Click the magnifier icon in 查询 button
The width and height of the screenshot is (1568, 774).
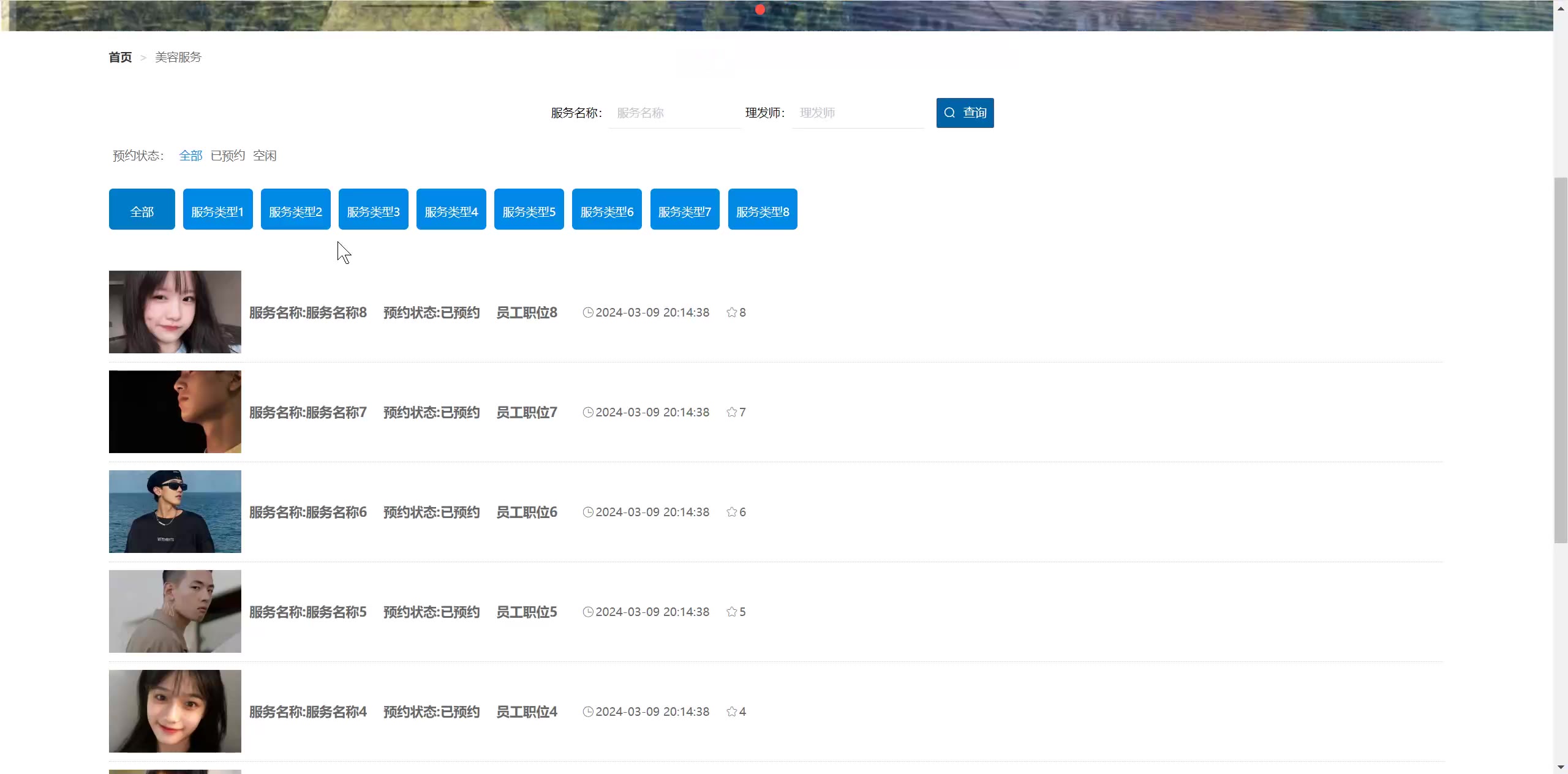coord(949,113)
